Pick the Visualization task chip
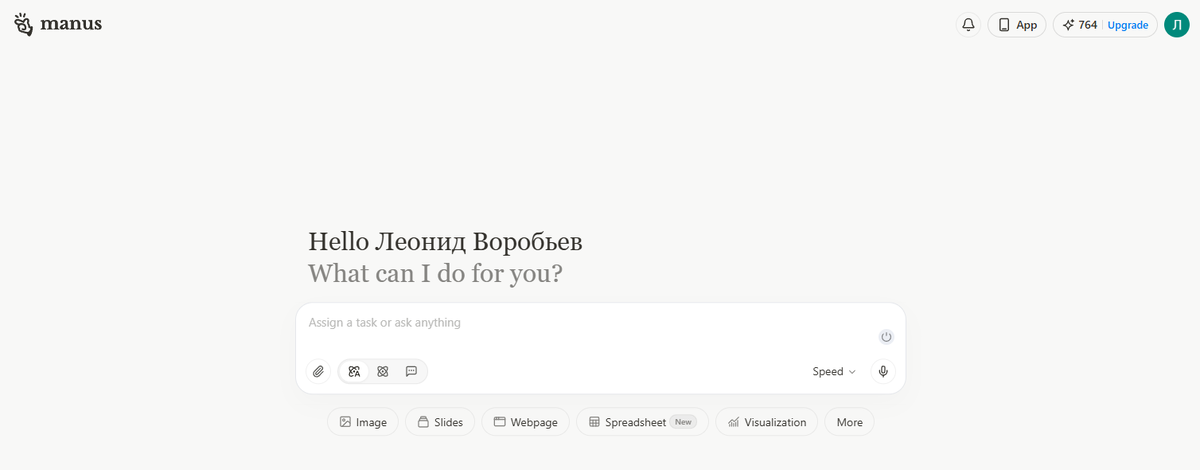Image resolution: width=1200 pixels, height=470 pixels. (767, 422)
